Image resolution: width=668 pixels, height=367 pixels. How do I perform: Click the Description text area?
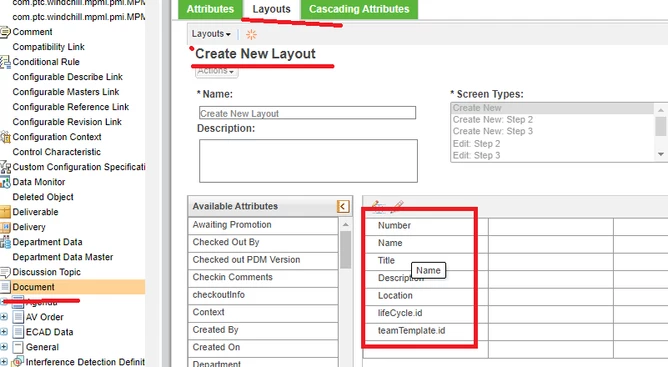308,161
